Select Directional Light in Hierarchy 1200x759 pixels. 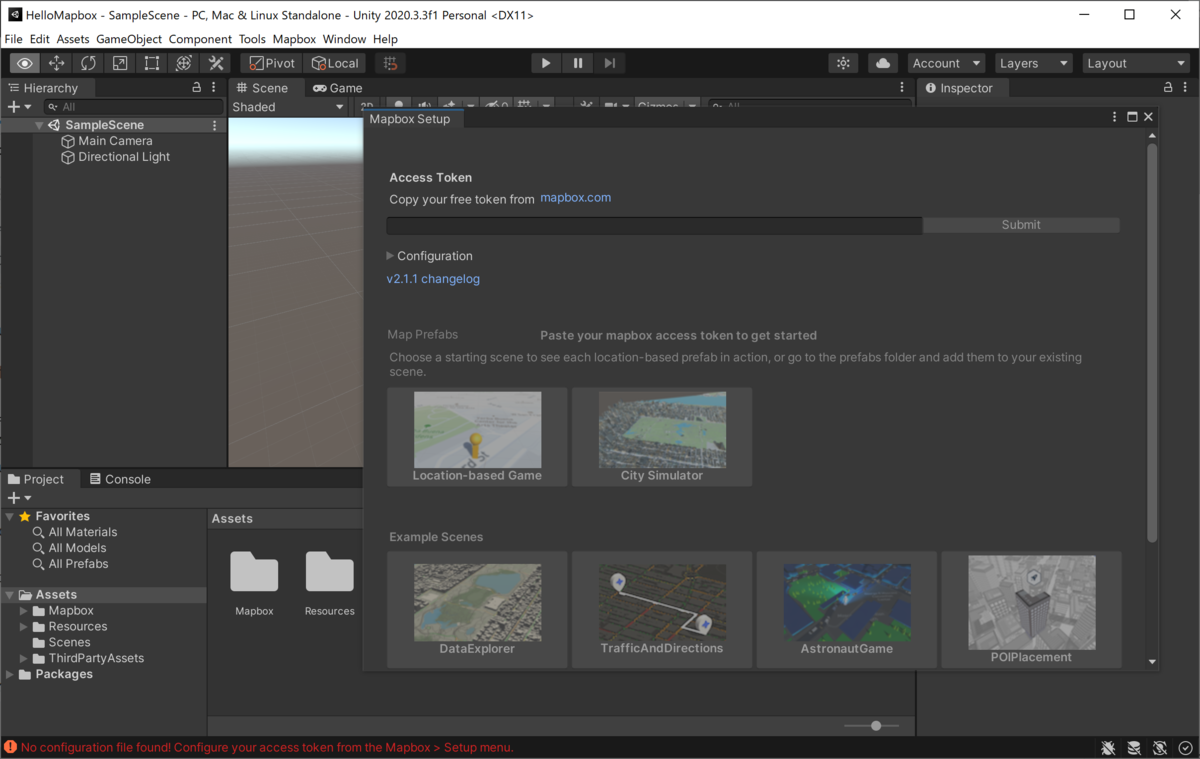(124, 157)
